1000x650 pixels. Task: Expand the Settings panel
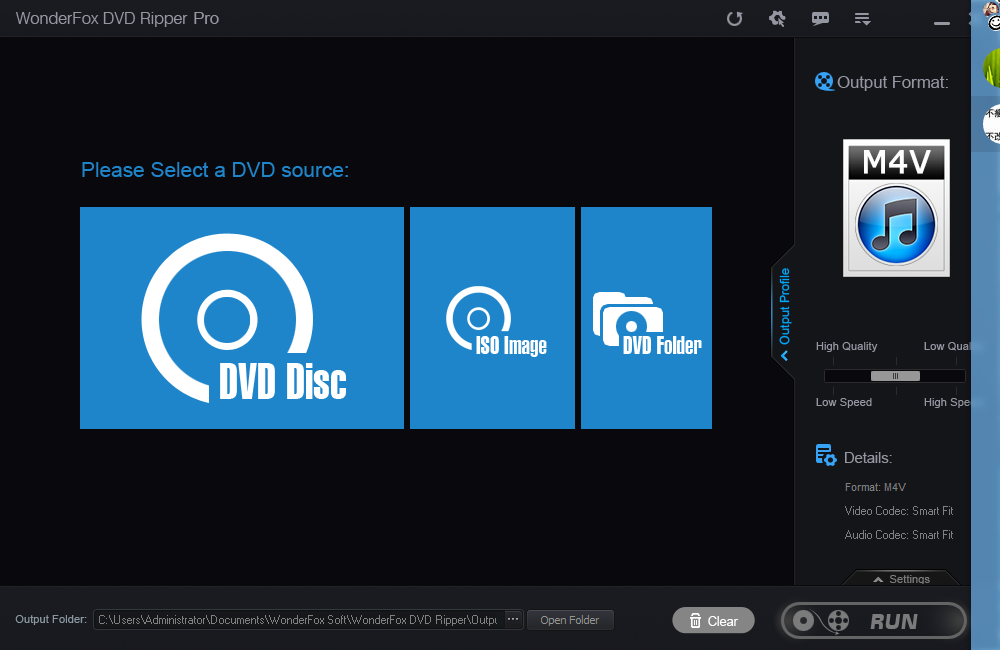(901, 579)
